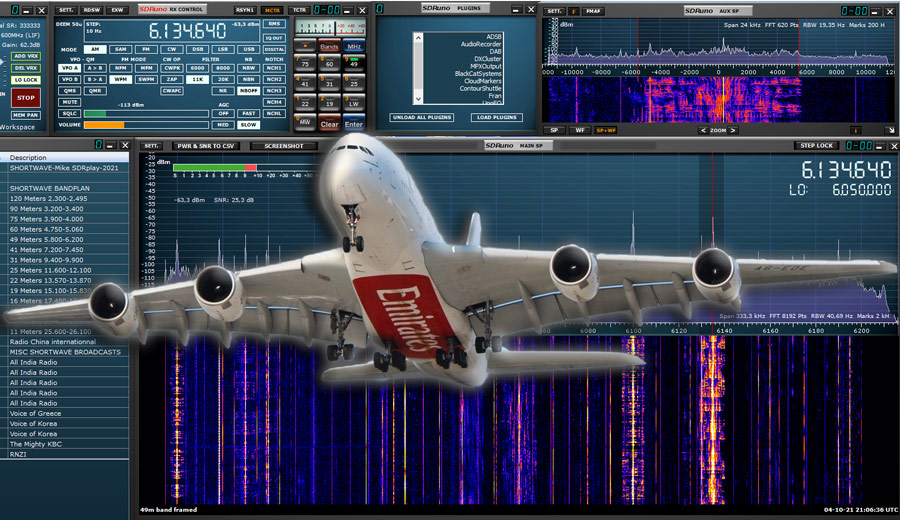900x520 pixels.
Task: Select the 60 meter band key
Action: [x=329, y=63]
